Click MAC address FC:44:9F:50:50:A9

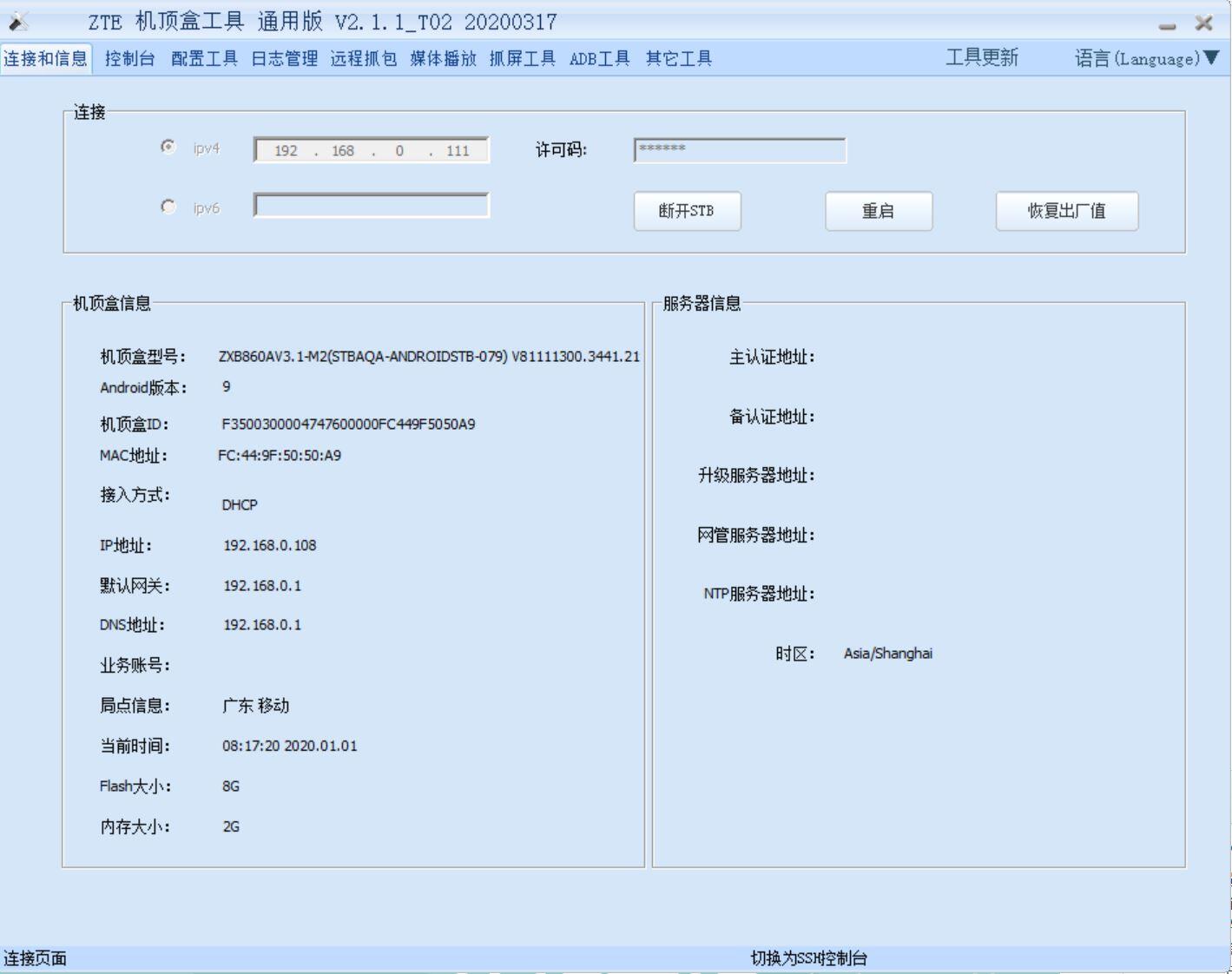pyautogui.click(x=280, y=456)
